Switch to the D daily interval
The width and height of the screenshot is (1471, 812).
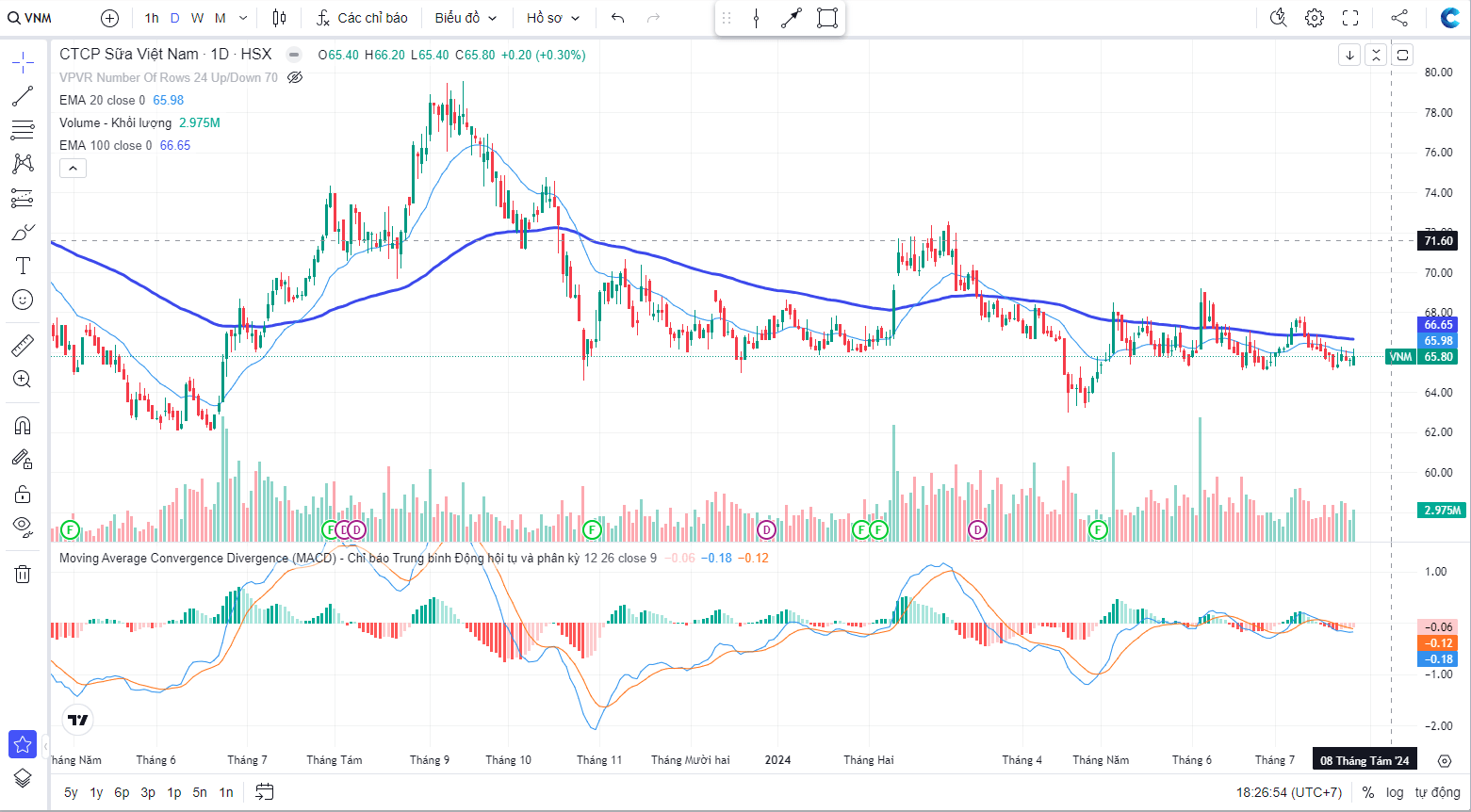174,18
